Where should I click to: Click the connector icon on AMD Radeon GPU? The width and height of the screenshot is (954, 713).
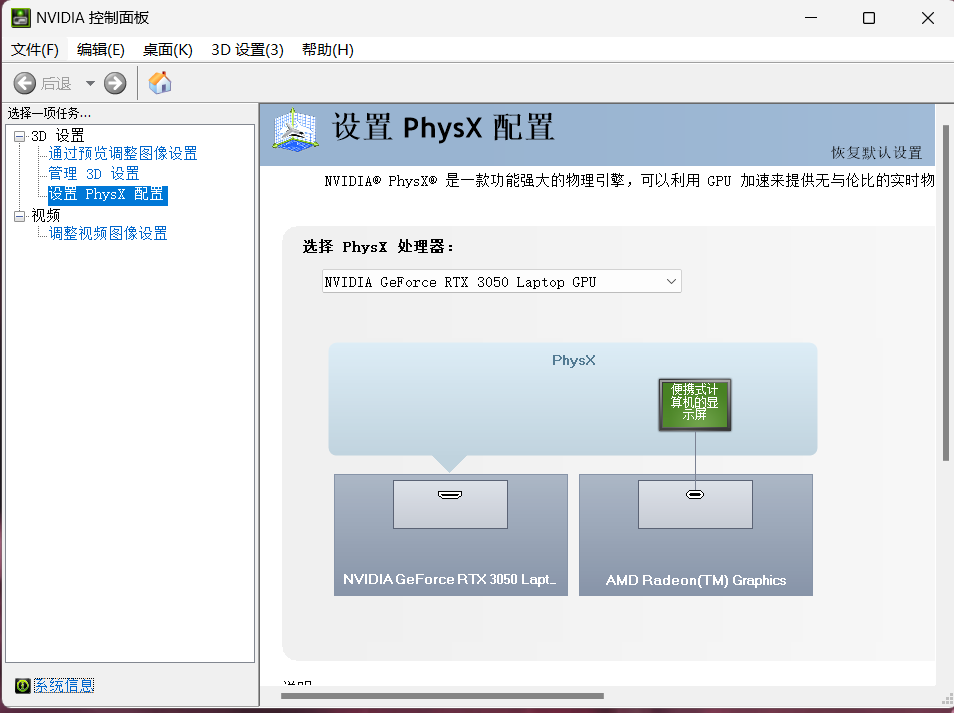pyautogui.click(x=695, y=495)
